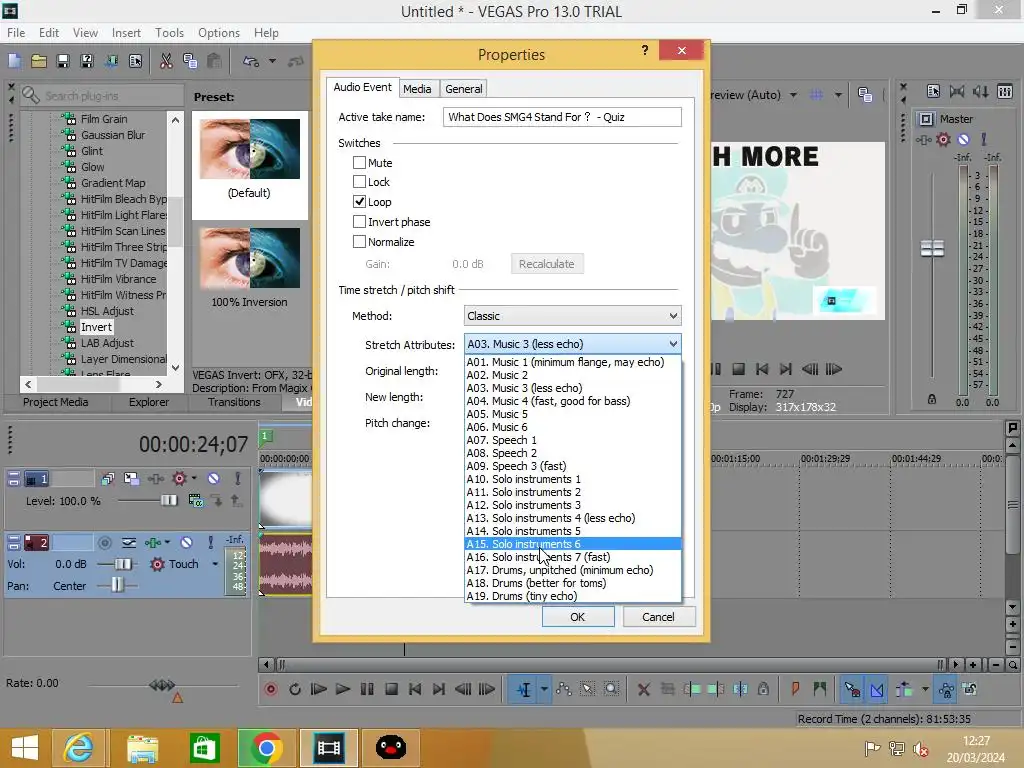Click the Cut scissors icon in the toolbar
The image size is (1024, 768).
[x=166, y=61]
